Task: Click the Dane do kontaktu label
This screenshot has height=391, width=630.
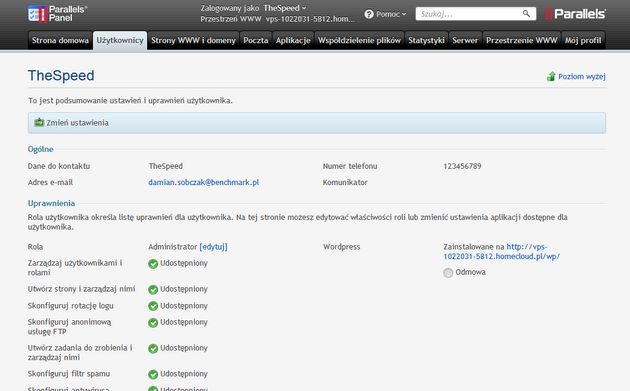Action: click(x=59, y=166)
